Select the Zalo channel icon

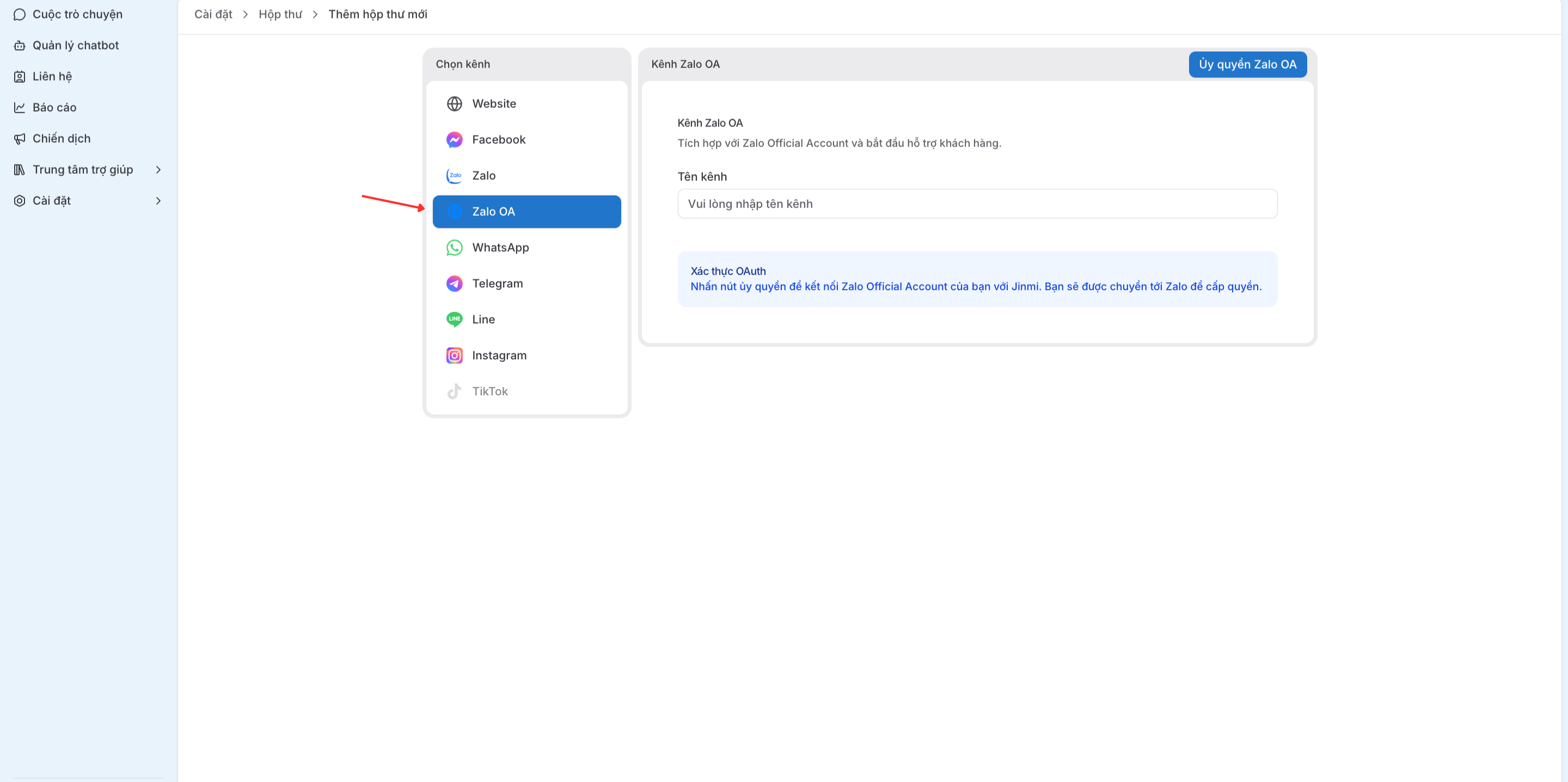pos(454,175)
